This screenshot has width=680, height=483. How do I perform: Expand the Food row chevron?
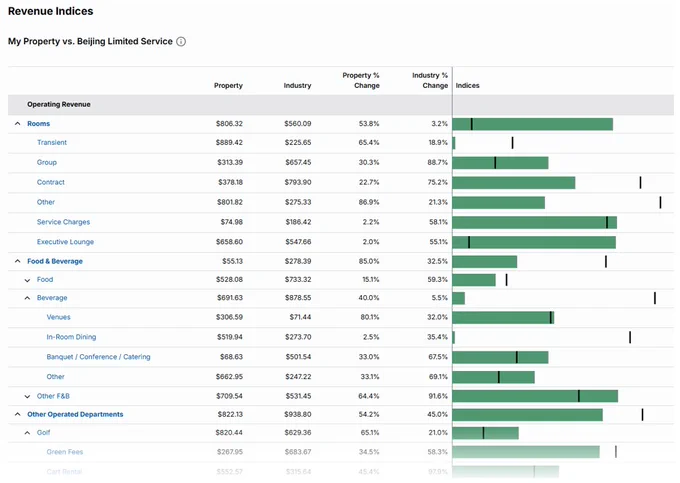tap(27, 280)
